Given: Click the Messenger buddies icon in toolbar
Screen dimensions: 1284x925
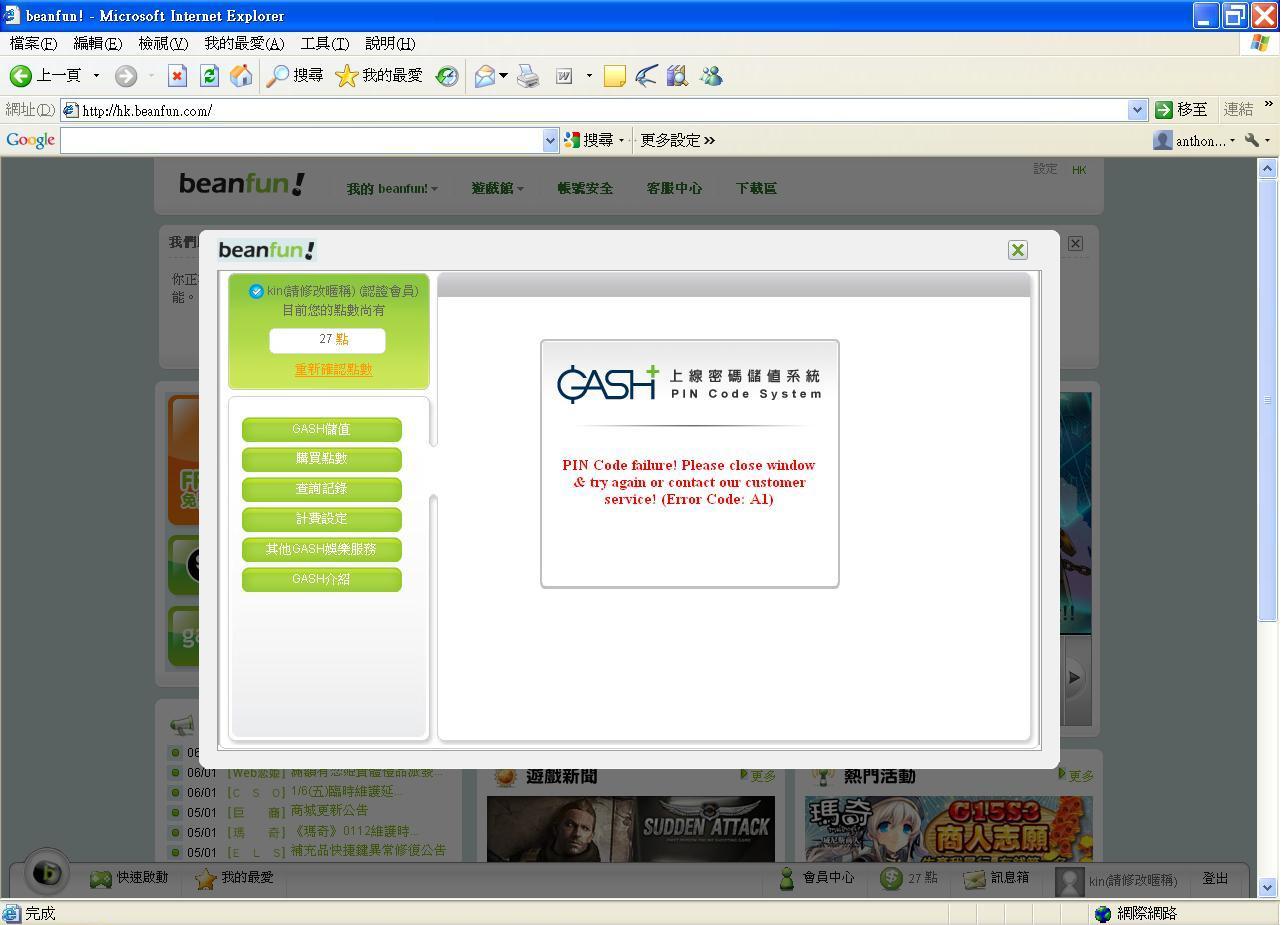Looking at the screenshot, I should click(x=711, y=76).
